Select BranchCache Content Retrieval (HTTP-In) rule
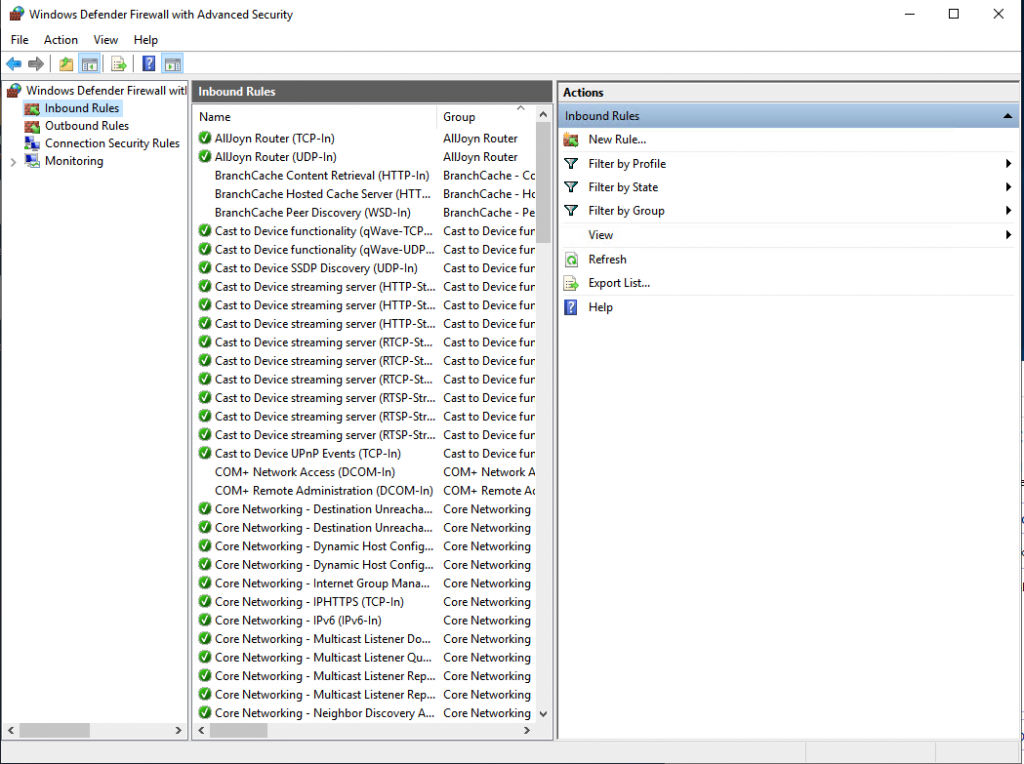The image size is (1024, 764). tap(364, 176)
